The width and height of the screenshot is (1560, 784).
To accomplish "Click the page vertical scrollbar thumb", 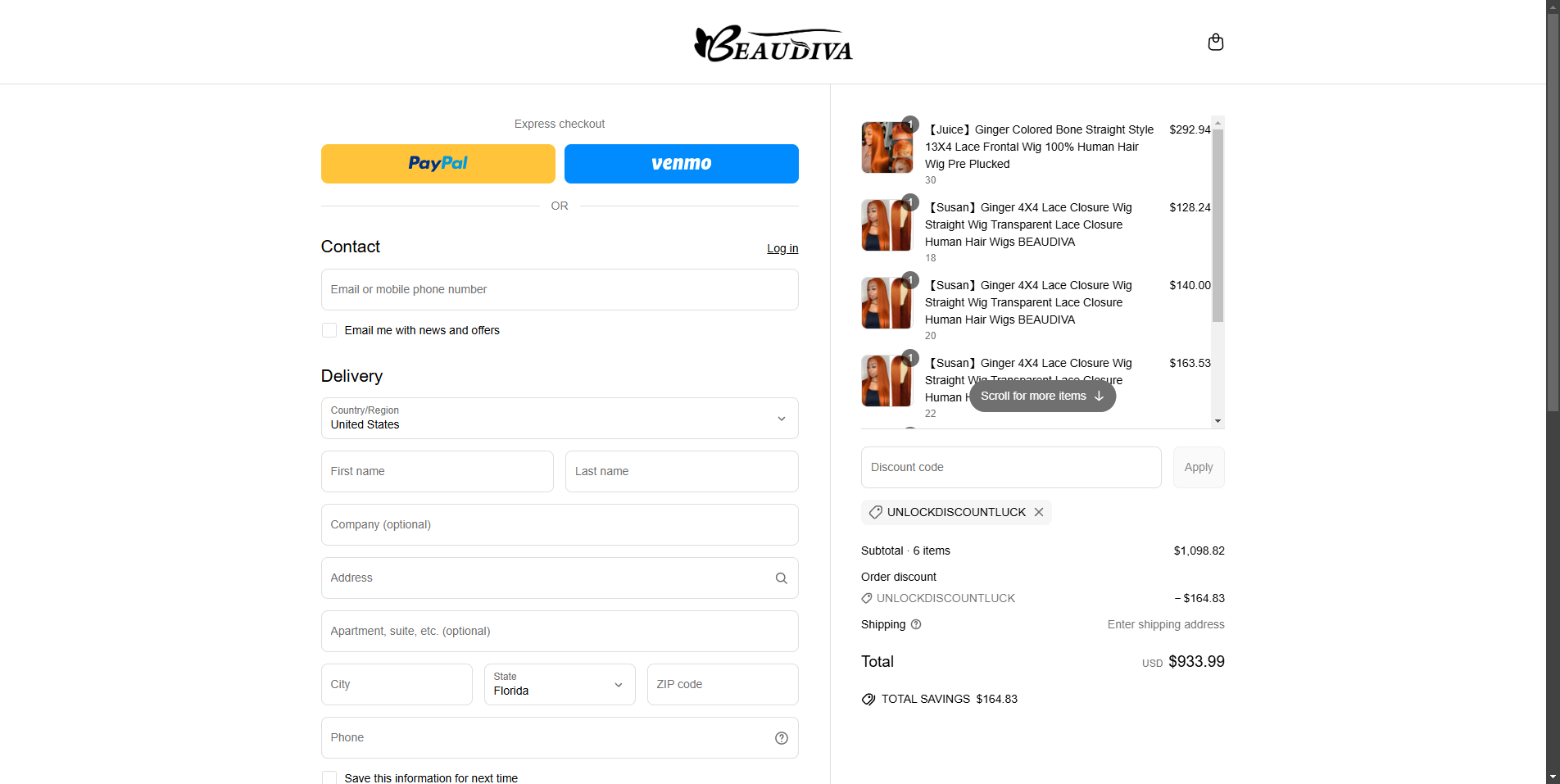I will [1553, 213].
